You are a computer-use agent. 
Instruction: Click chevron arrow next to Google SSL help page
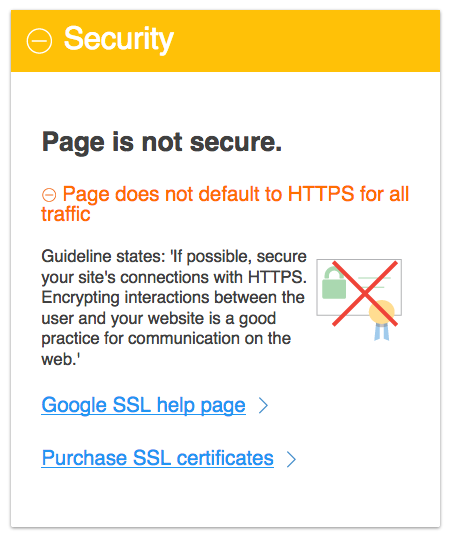click(264, 405)
